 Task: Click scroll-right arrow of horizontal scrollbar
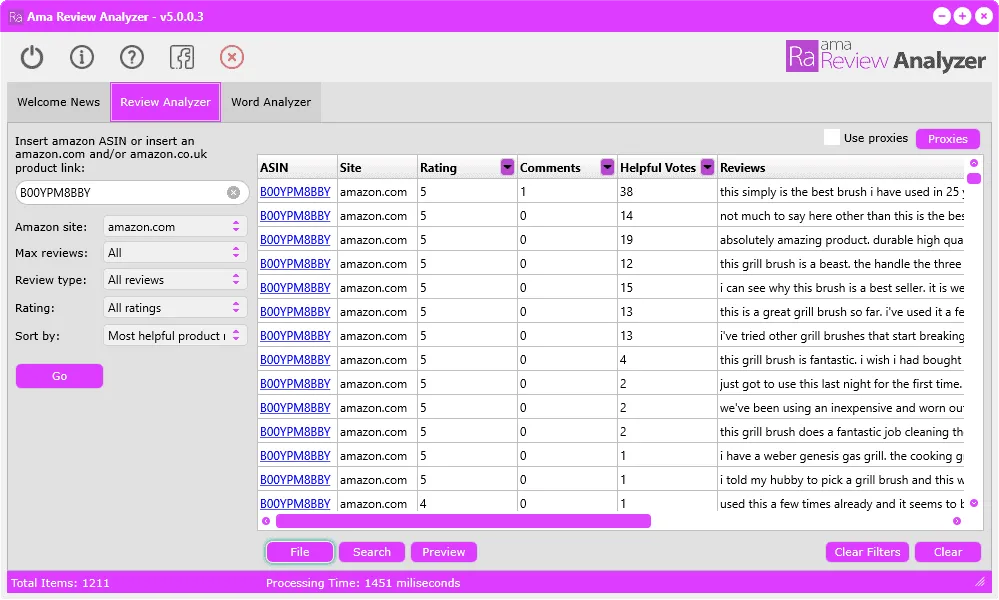[956, 521]
